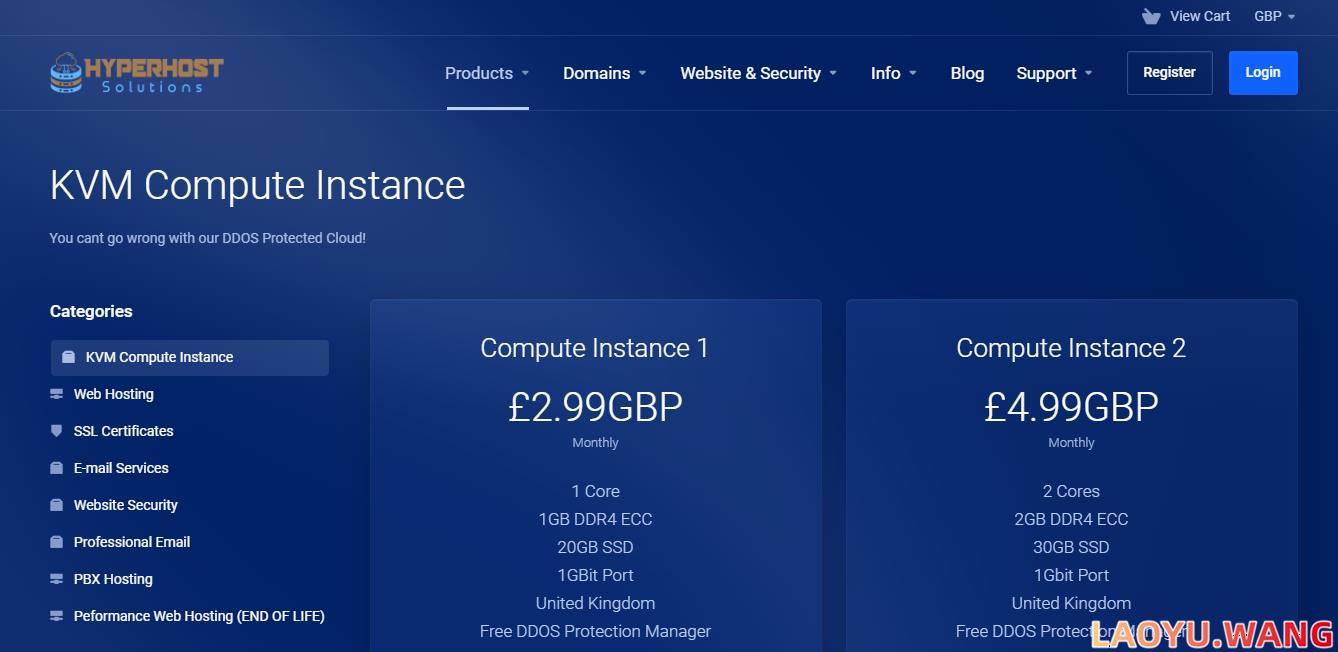Click the '1GB DDR4 ECC' spec line
The image size is (1338, 652).
click(595, 519)
